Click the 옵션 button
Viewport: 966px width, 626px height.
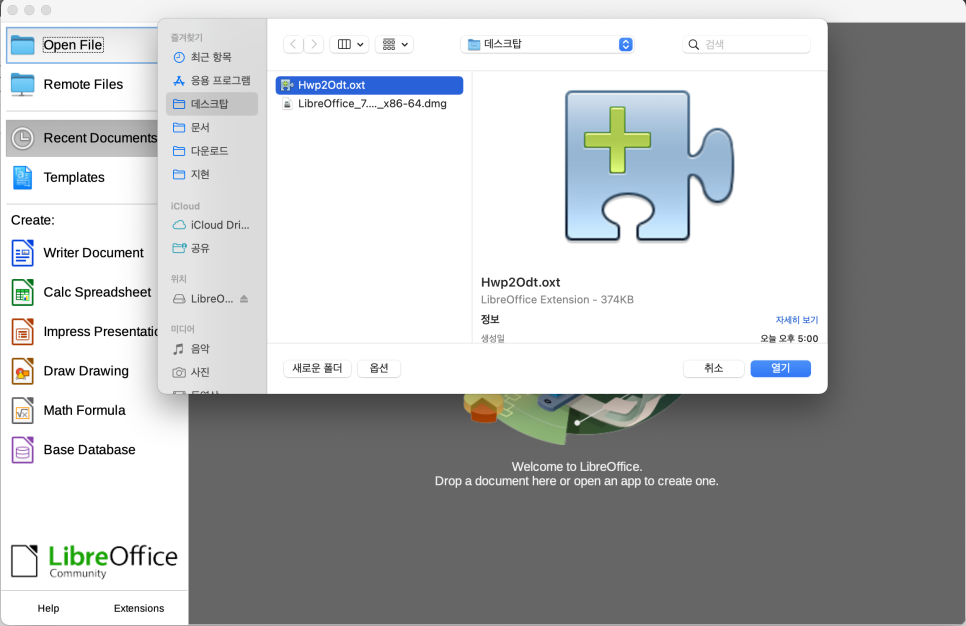(x=379, y=368)
